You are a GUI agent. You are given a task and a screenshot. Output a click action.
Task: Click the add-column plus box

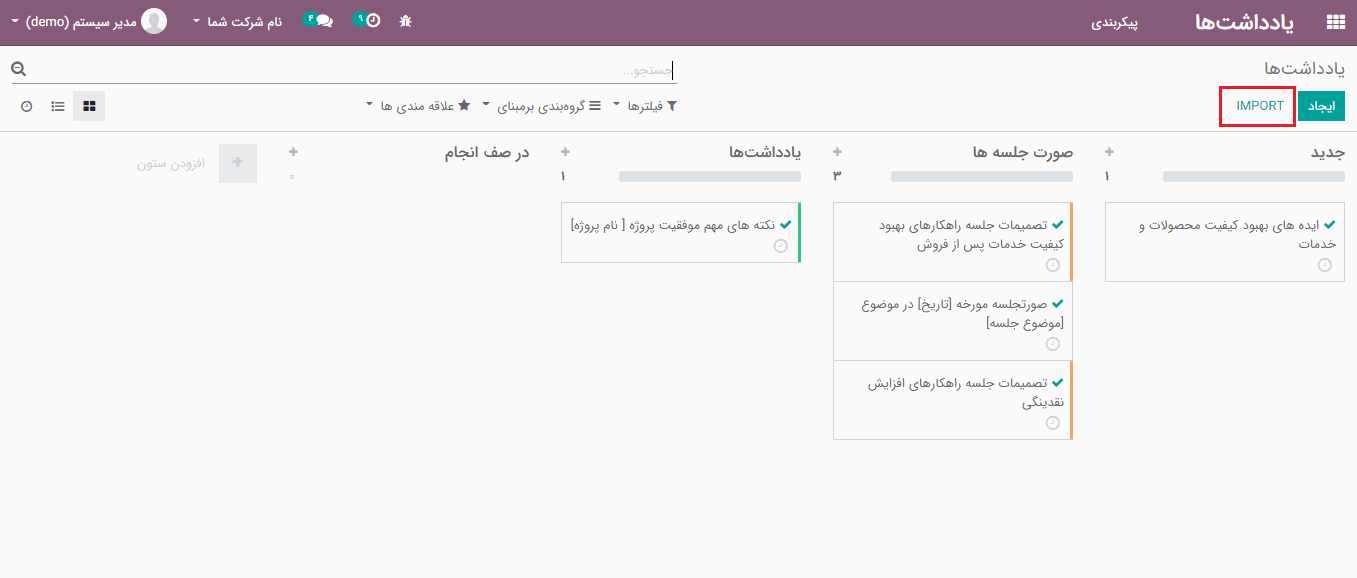(238, 162)
